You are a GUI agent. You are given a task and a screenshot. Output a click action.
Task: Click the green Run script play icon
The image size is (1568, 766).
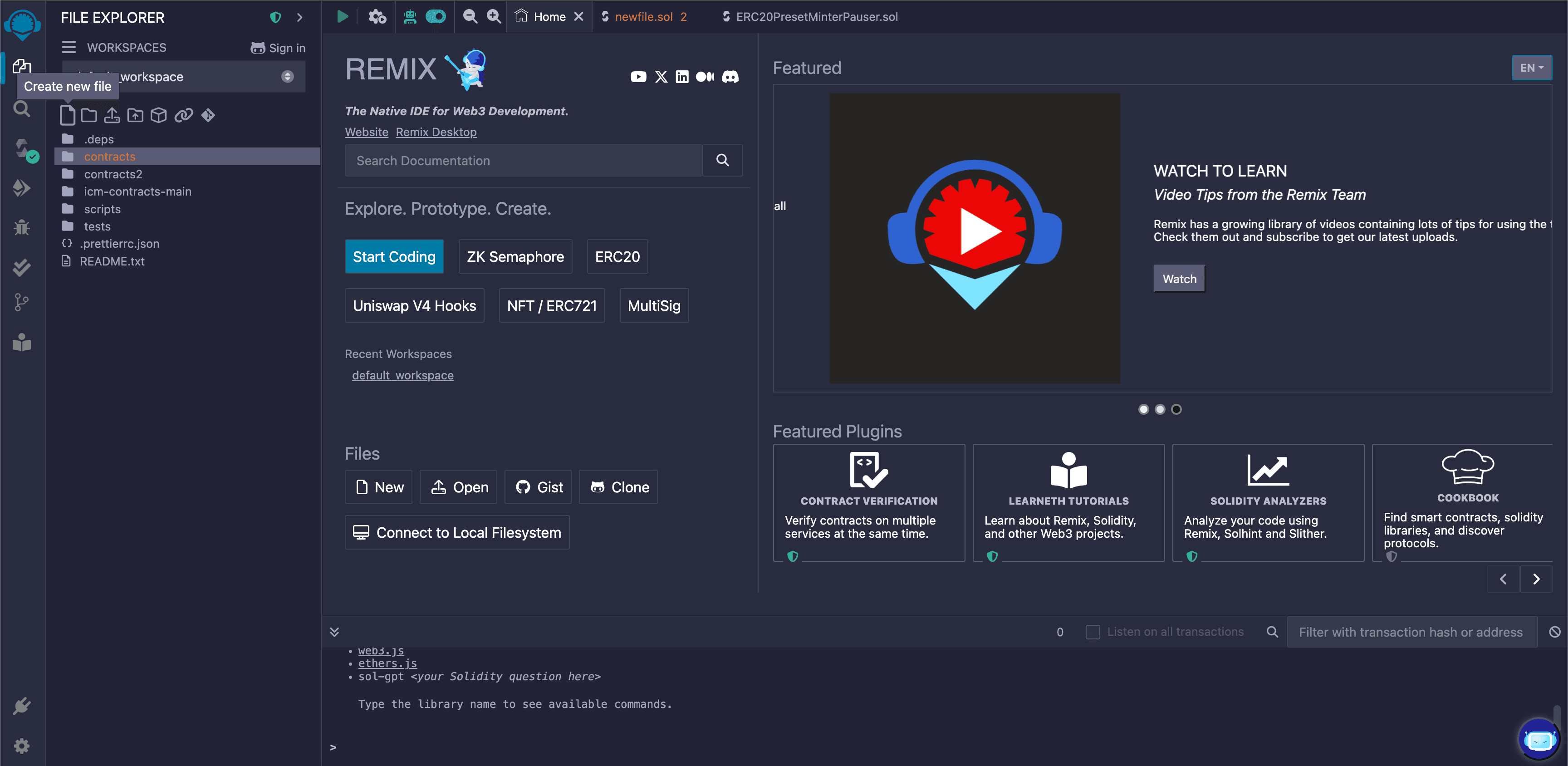343,16
